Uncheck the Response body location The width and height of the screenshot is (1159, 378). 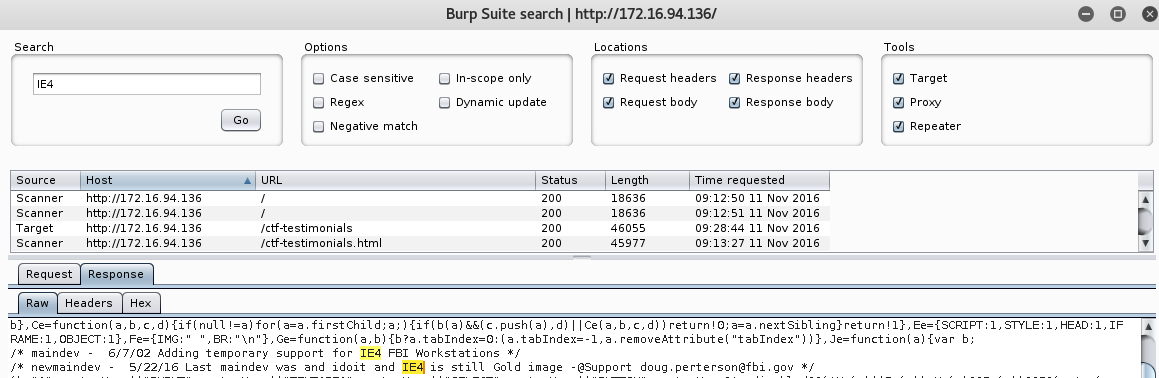coord(734,102)
